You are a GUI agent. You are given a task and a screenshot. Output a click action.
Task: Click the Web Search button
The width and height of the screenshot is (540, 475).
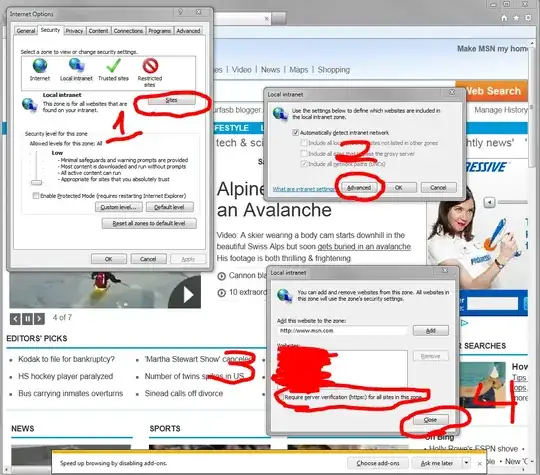click(491, 91)
